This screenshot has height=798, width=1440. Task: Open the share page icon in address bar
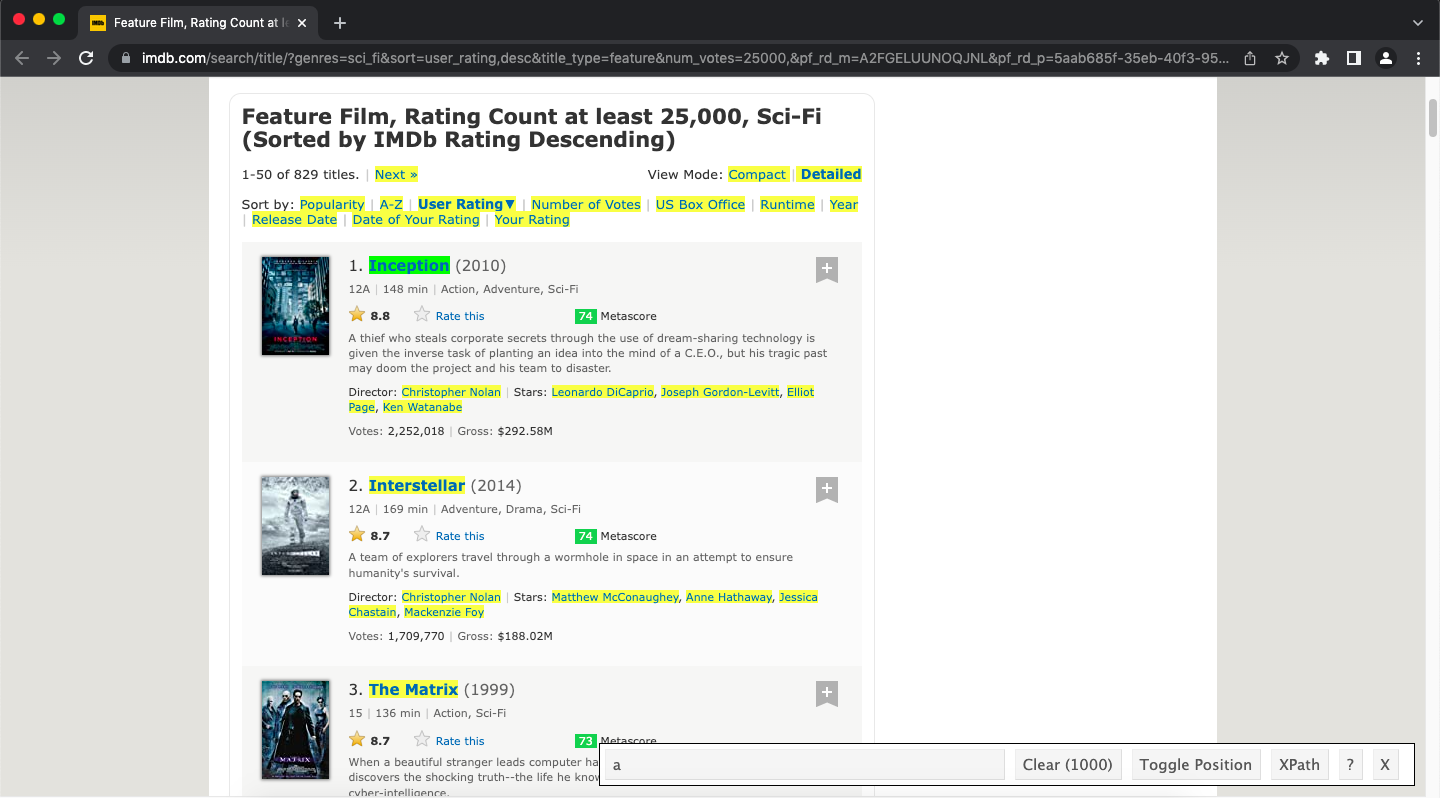[x=1250, y=58]
